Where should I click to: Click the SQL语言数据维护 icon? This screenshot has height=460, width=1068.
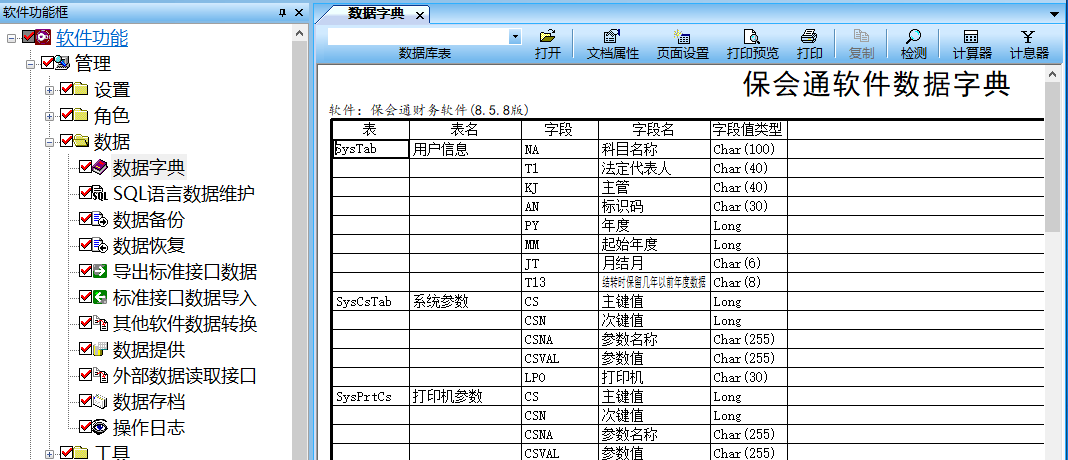click(99, 194)
